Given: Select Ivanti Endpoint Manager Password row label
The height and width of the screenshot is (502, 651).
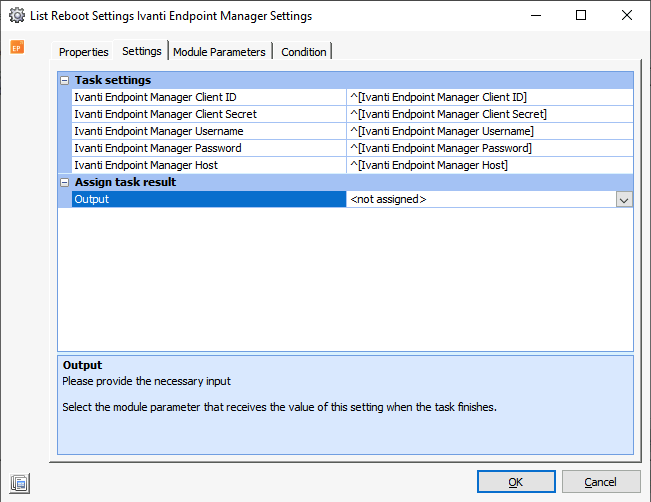Looking at the screenshot, I should (x=209, y=148).
